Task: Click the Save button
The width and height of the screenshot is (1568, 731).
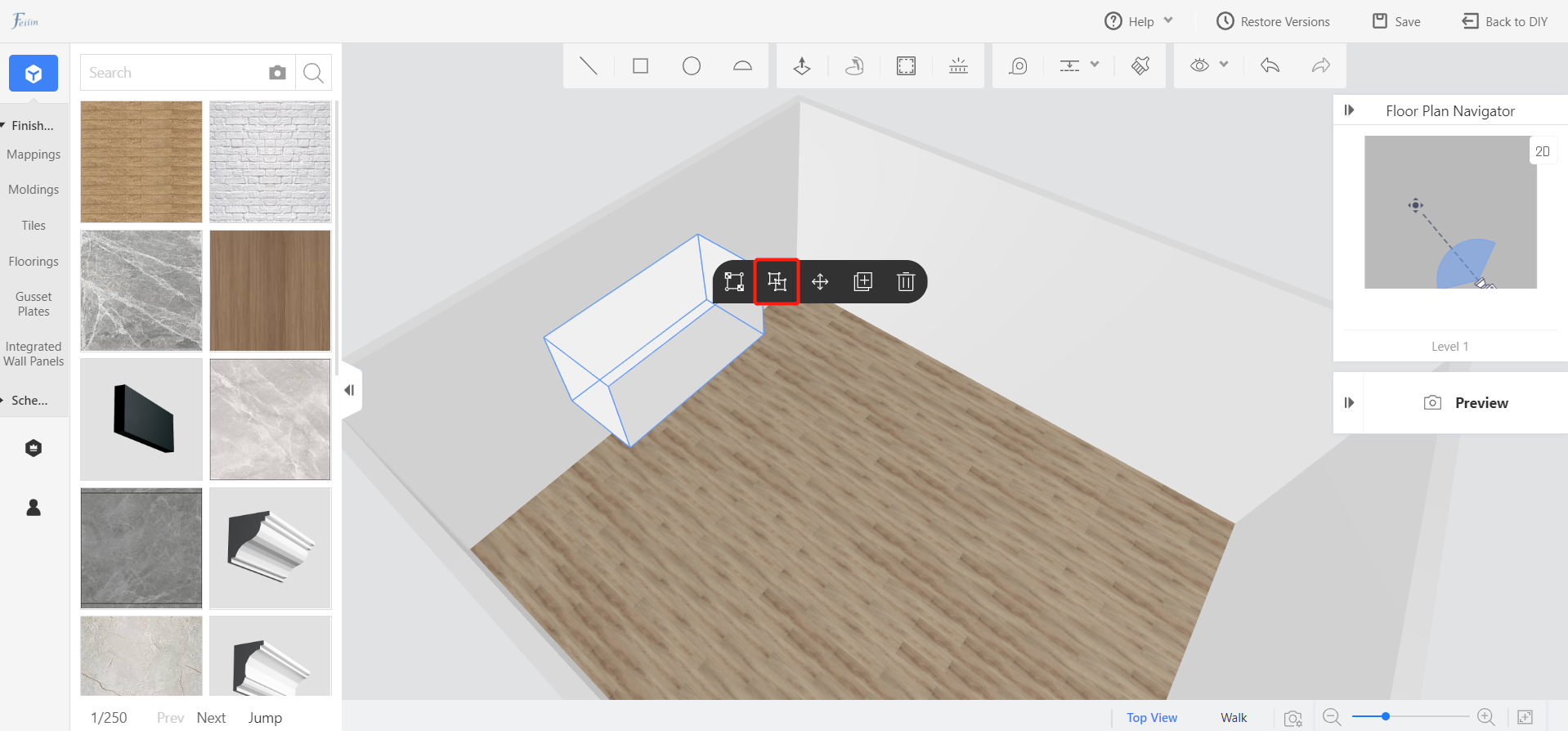Action: click(x=1396, y=22)
